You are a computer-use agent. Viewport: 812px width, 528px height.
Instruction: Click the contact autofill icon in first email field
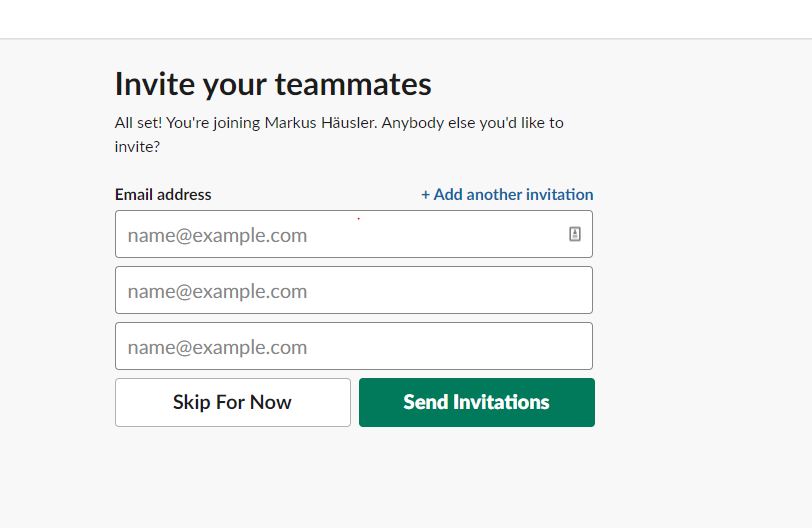575,234
